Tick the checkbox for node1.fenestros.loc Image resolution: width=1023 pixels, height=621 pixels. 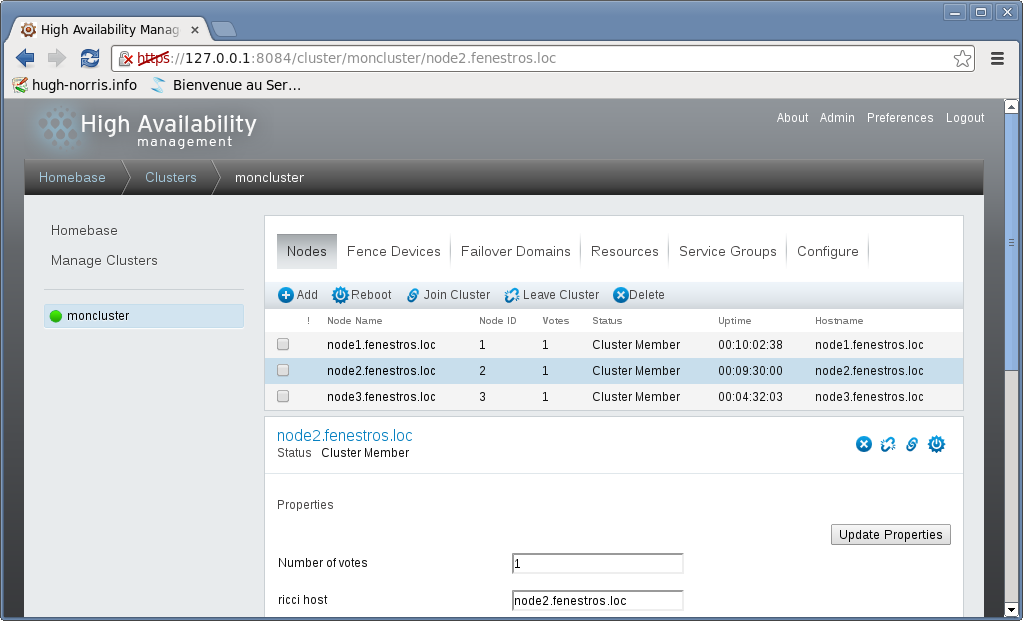click(x=283, y=344)
